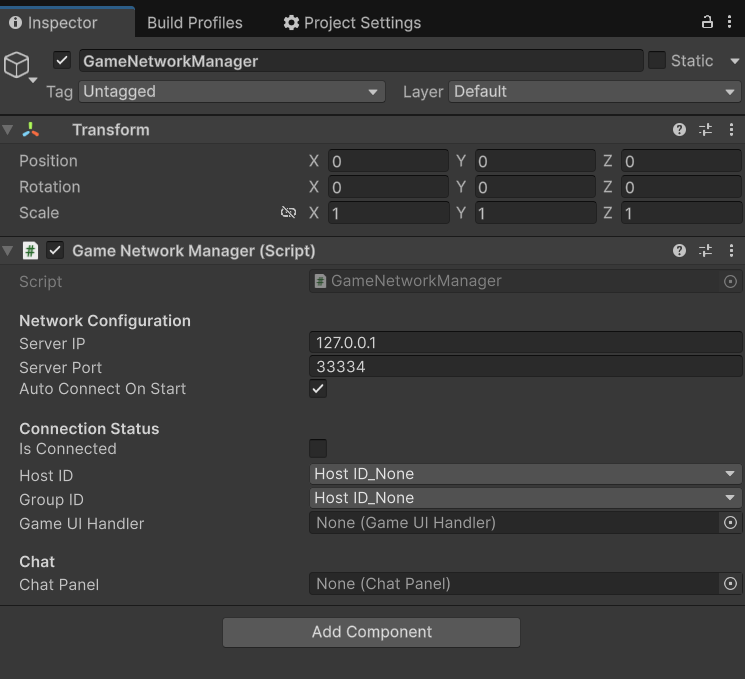The width and height of the screenshot is (745, 679).
Task: Open object picker for Chat Panel
Action: pos(730,583)
